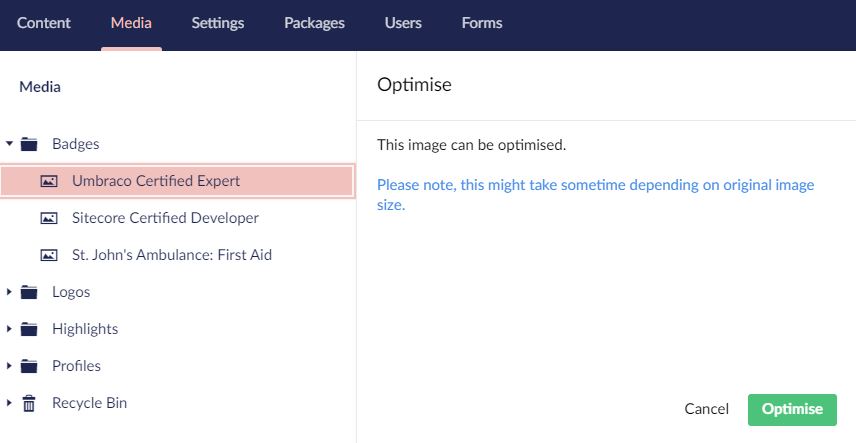Cancel the Optimise dialog
This screenshot has width=856, height=443.
pos(706,409)
